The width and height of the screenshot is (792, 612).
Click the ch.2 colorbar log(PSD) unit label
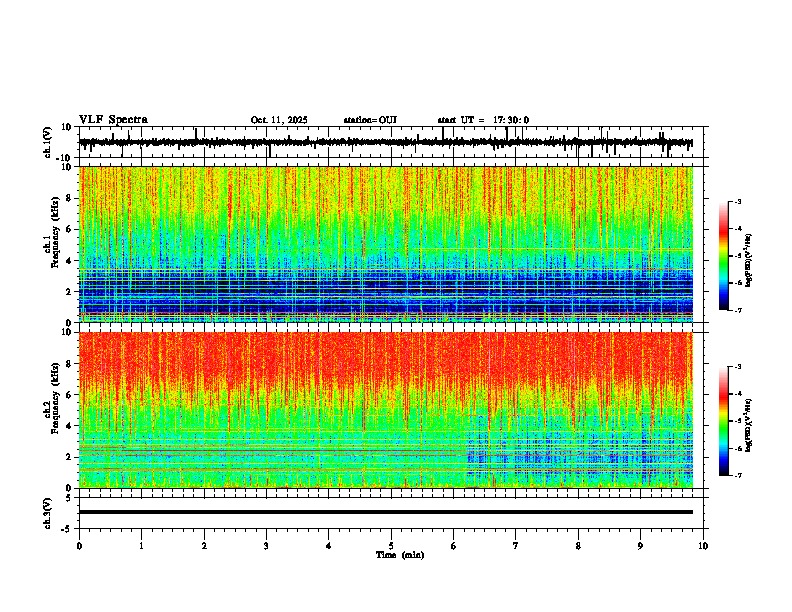[749, 425]
